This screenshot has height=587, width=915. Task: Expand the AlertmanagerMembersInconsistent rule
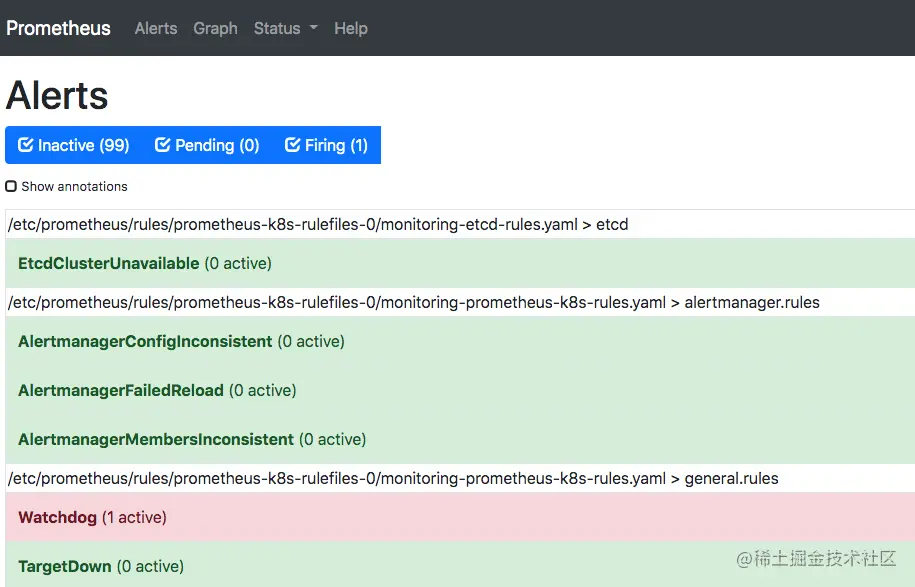point(156,439)
